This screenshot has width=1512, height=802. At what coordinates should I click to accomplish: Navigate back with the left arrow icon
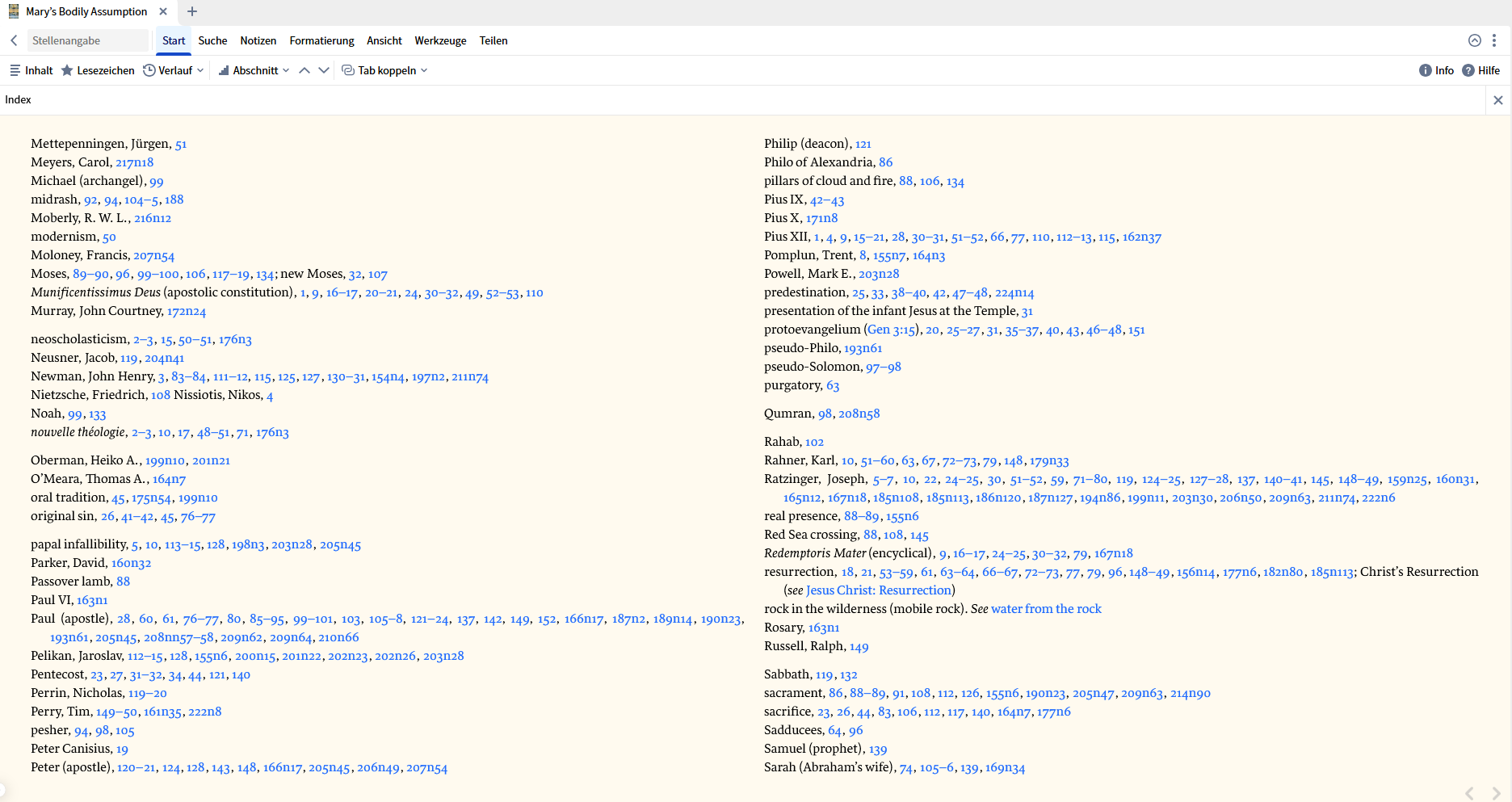(x=13, y=40)
